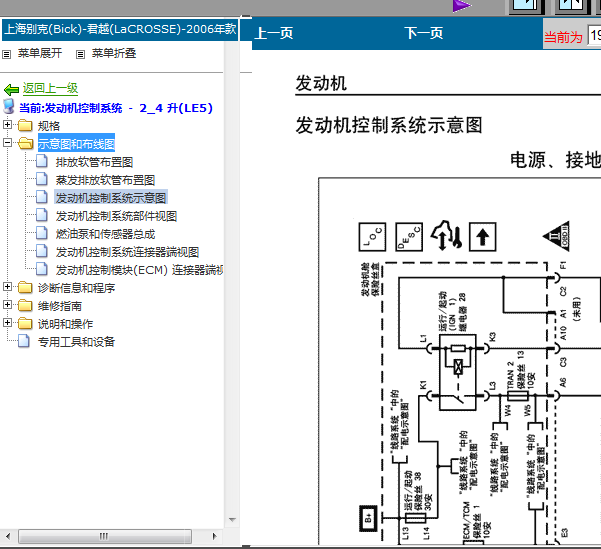601x549 pixels.
Task: Select 发动机控制系统示意图 tree entry
Action: click(x=111, y=198)
